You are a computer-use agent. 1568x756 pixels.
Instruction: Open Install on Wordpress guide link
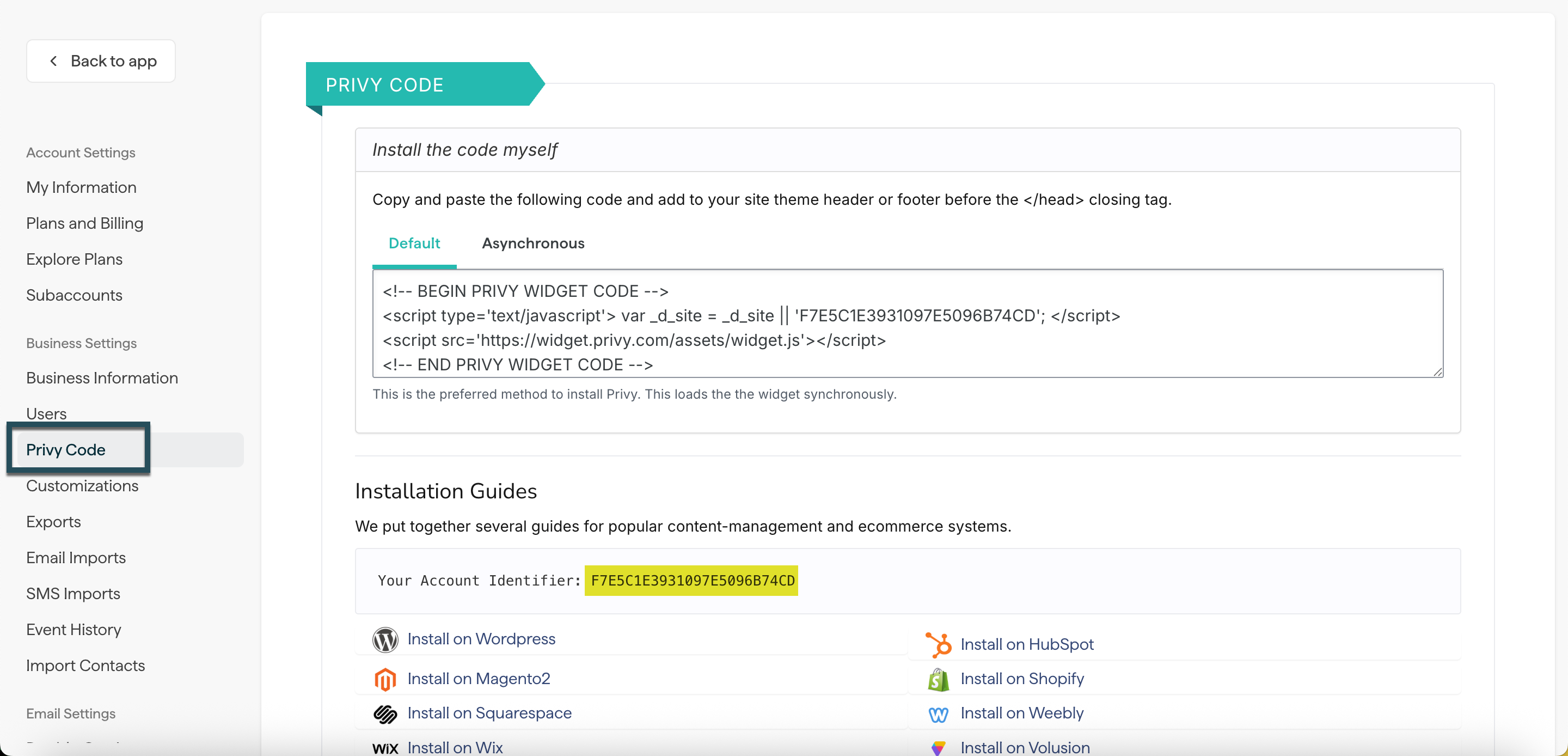click(x=481, y=639)
